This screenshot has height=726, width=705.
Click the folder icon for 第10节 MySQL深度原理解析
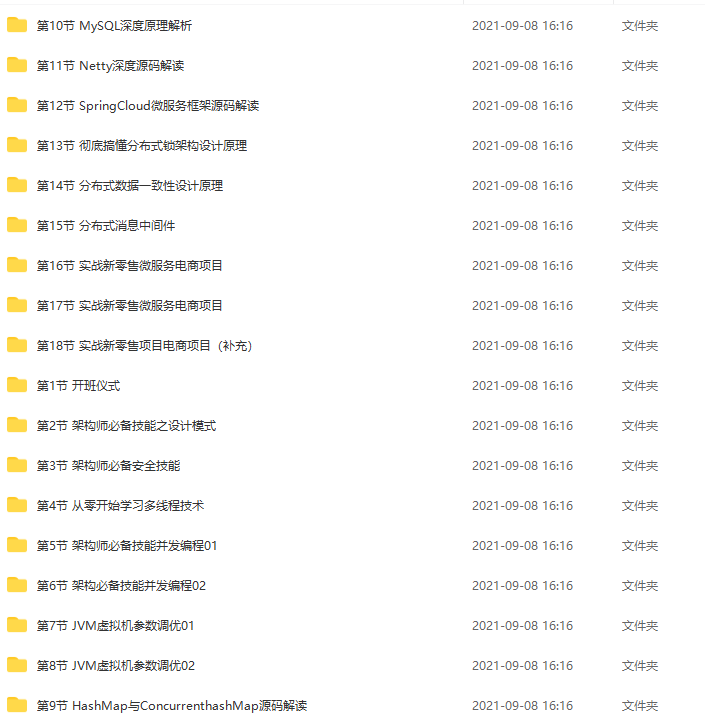coord(17,25)
